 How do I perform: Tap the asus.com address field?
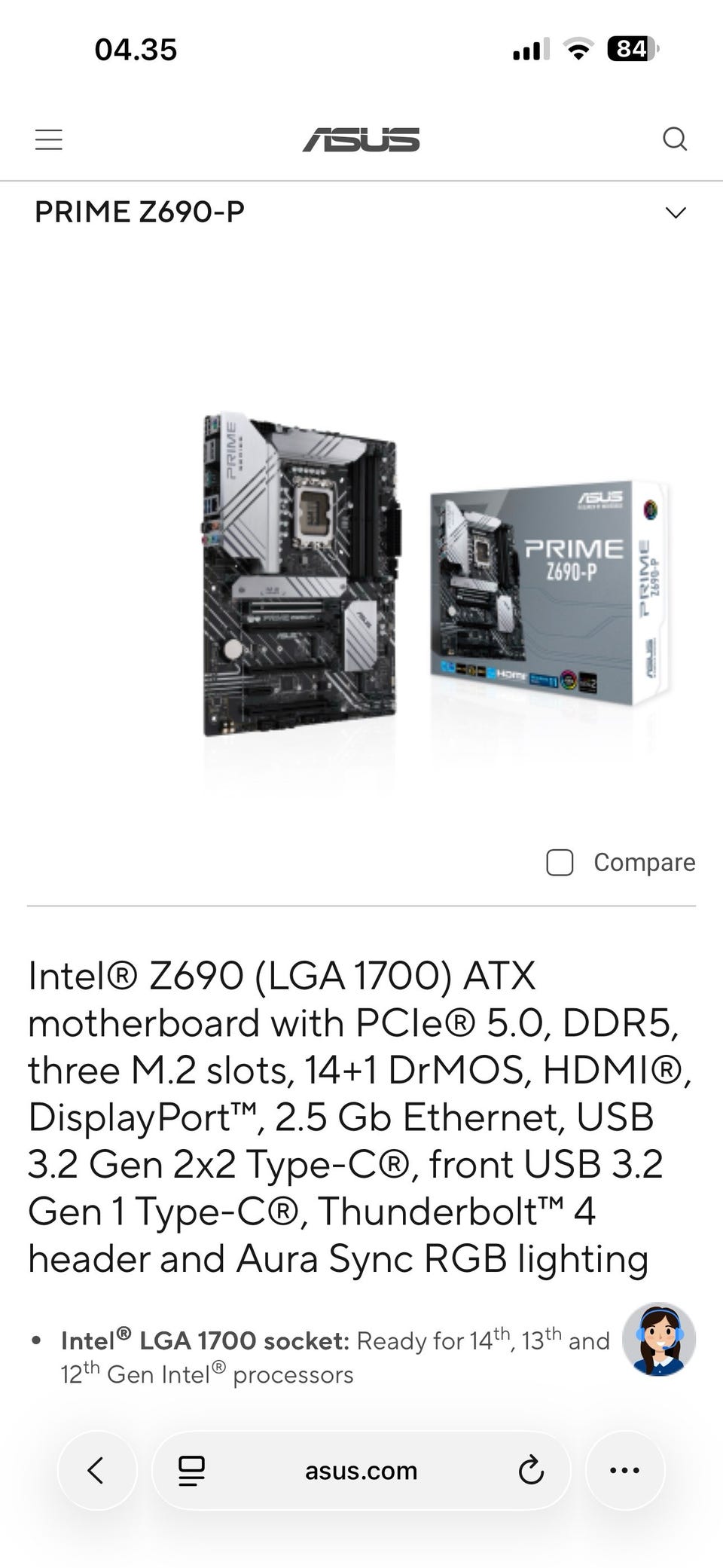pos(361,1470)
